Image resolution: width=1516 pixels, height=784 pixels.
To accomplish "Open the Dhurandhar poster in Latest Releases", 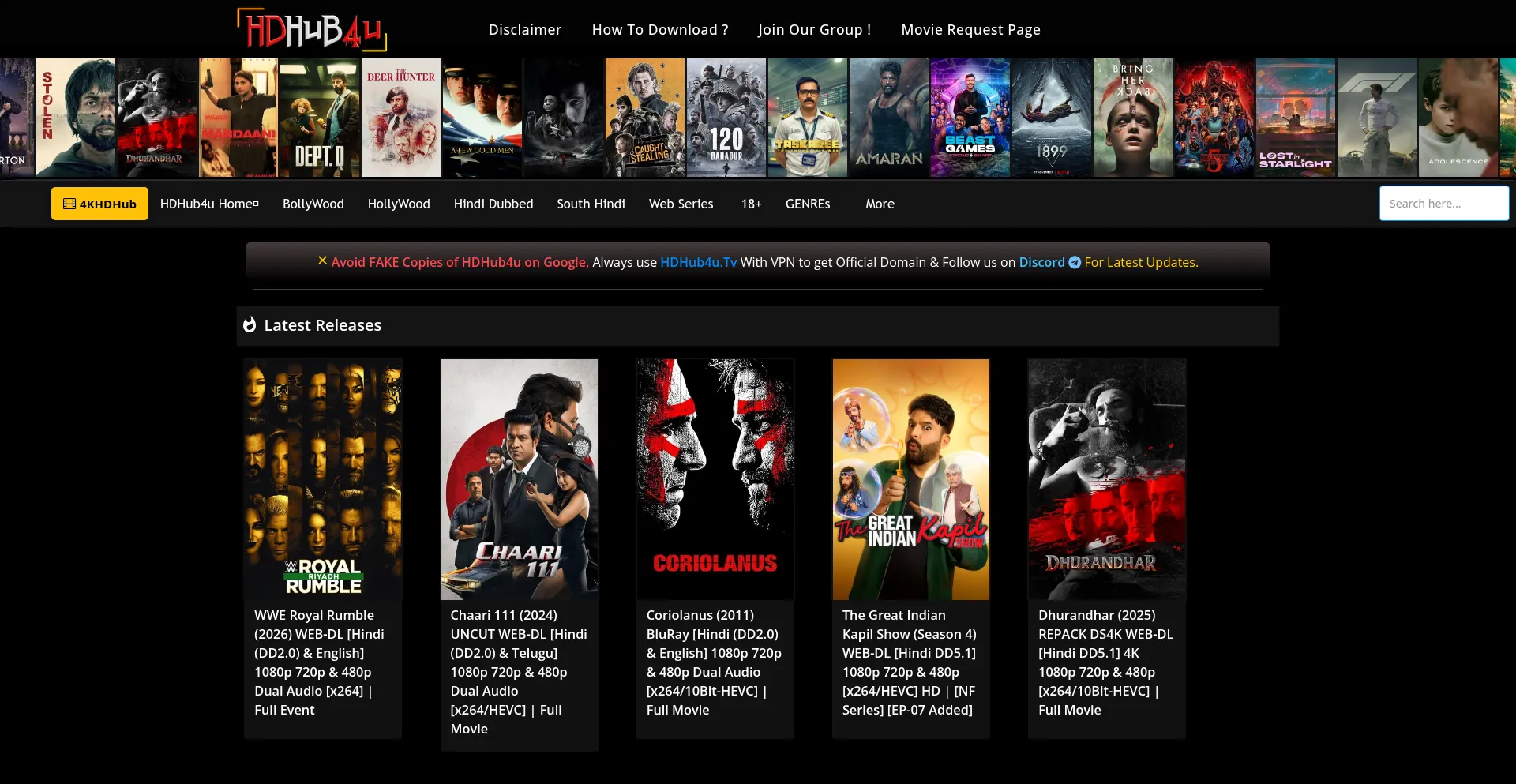I will click(1107, 479).
